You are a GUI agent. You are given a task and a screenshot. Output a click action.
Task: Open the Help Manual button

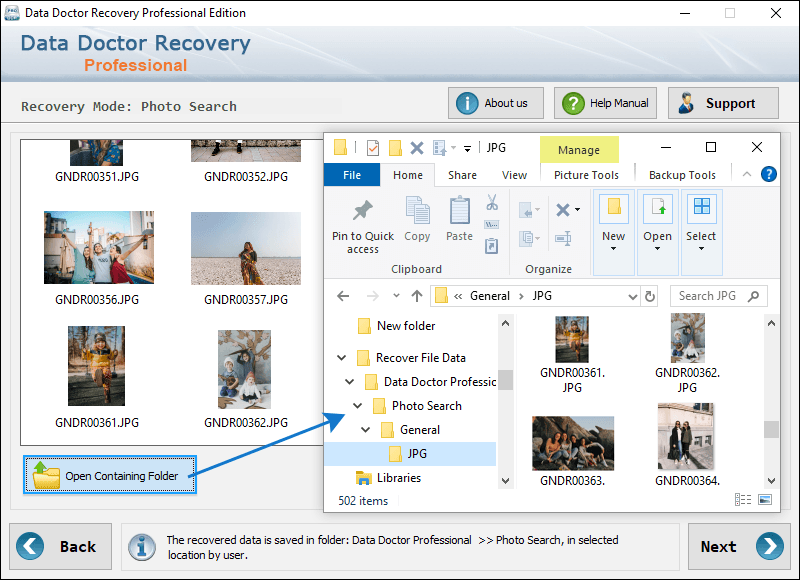(x=605, y=103)
